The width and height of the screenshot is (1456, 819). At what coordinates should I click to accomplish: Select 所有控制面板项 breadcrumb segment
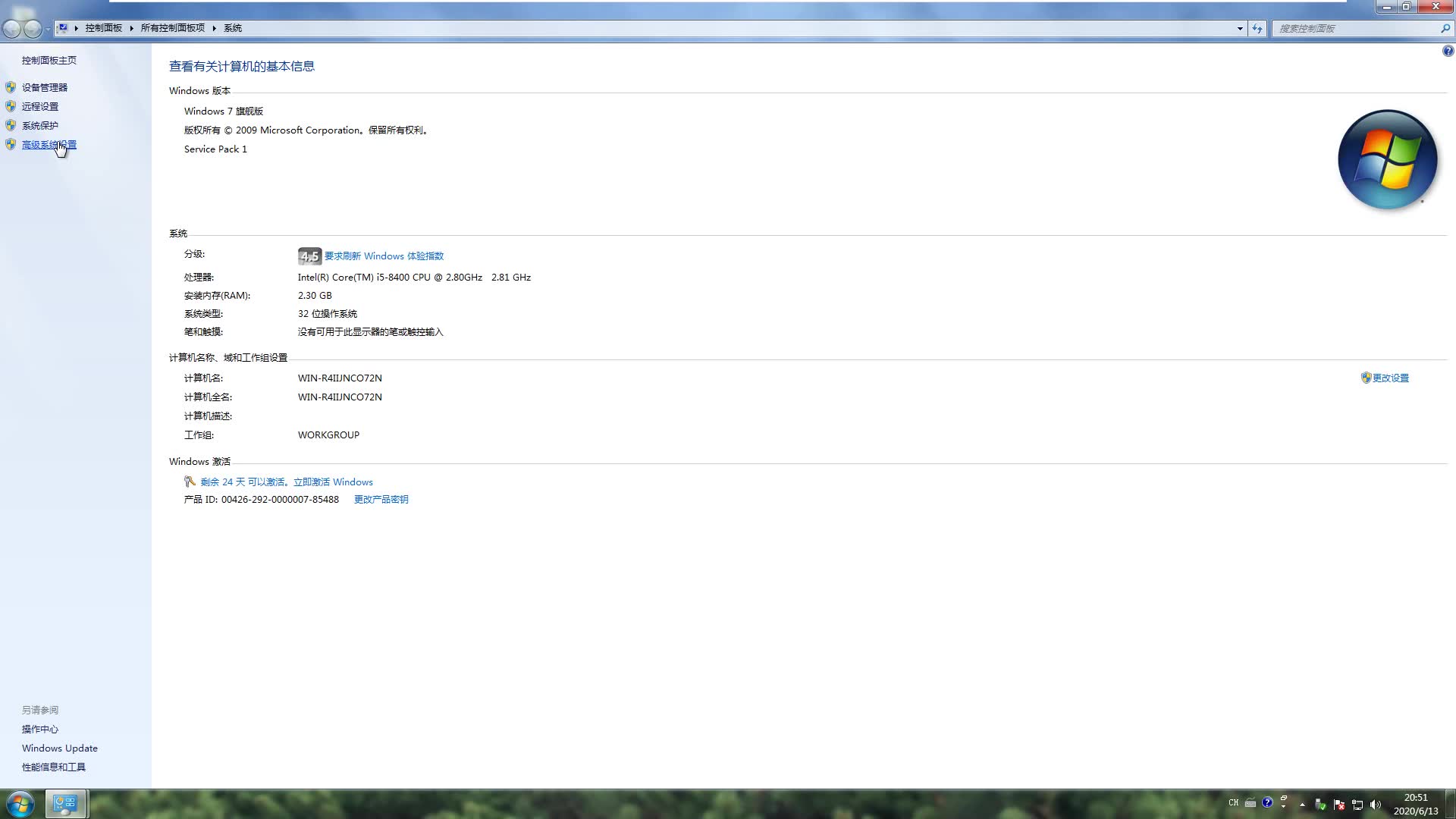pyautogui.click(x=172, y=28)
